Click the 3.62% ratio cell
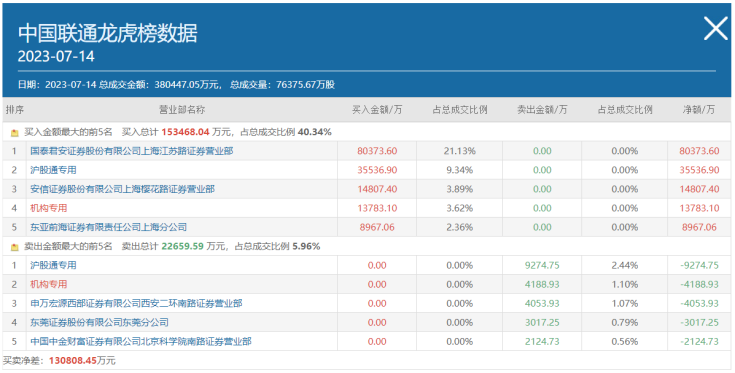 459,208
